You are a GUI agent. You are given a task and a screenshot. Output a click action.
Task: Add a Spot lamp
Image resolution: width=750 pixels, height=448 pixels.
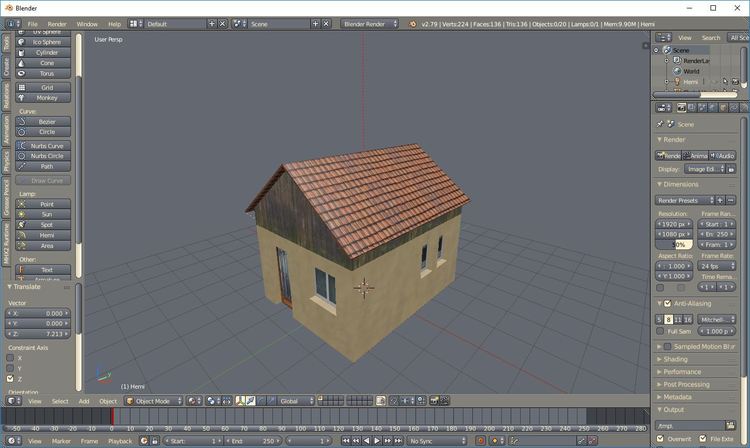pos(43,225)
